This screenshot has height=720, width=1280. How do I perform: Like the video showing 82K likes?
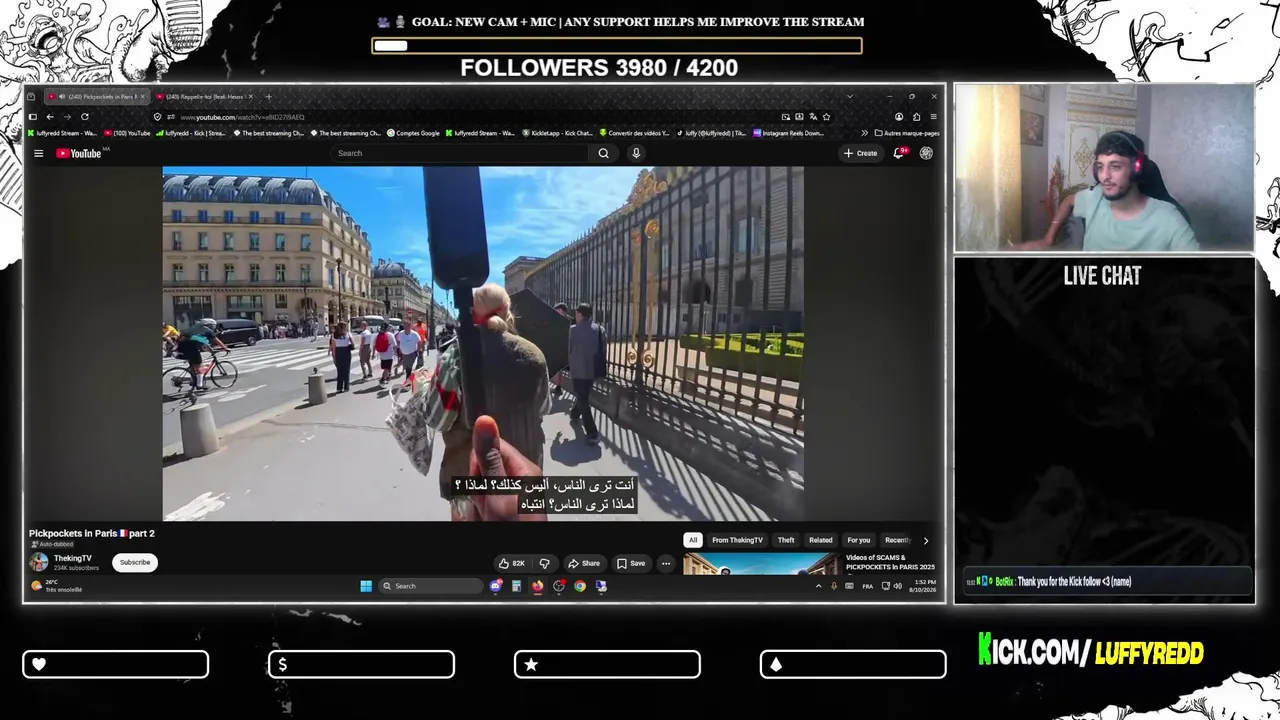click(x=512, y=563)
